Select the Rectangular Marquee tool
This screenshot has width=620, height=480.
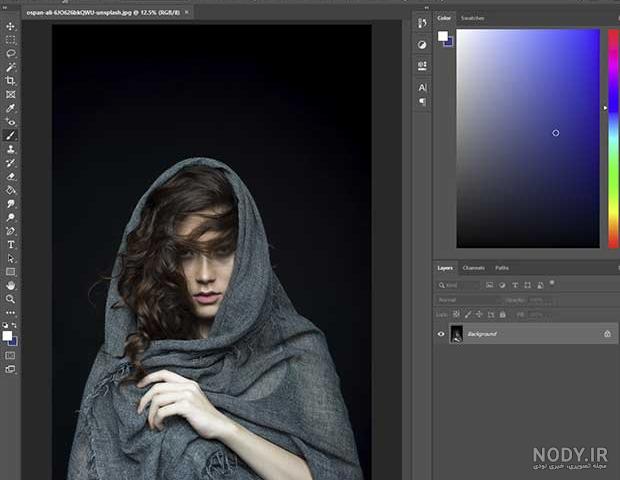tap(11, 40)
